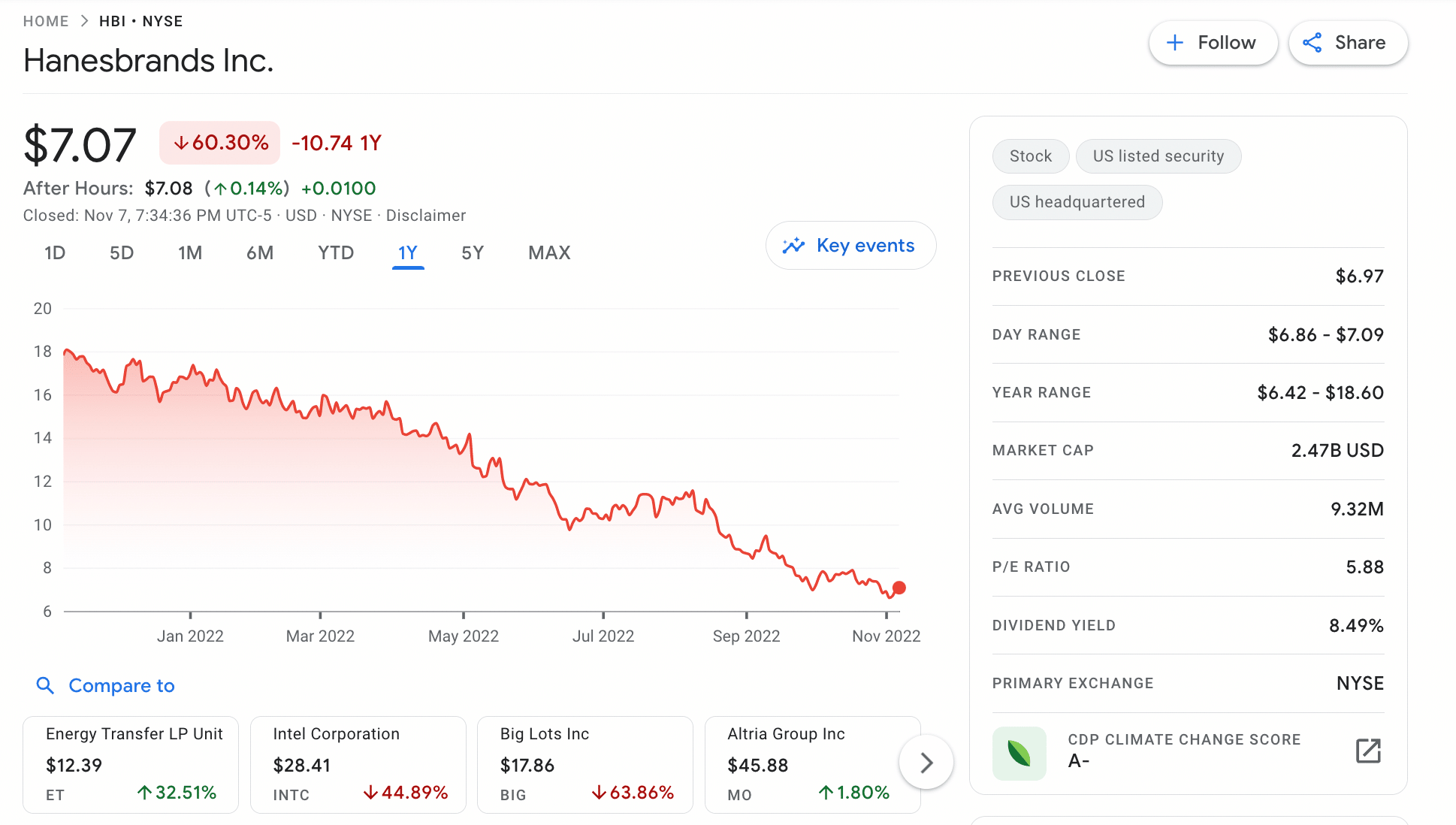Click the share network icon
The width and height of the screenshot is (1456, 825).
(x=1313, y=43)
